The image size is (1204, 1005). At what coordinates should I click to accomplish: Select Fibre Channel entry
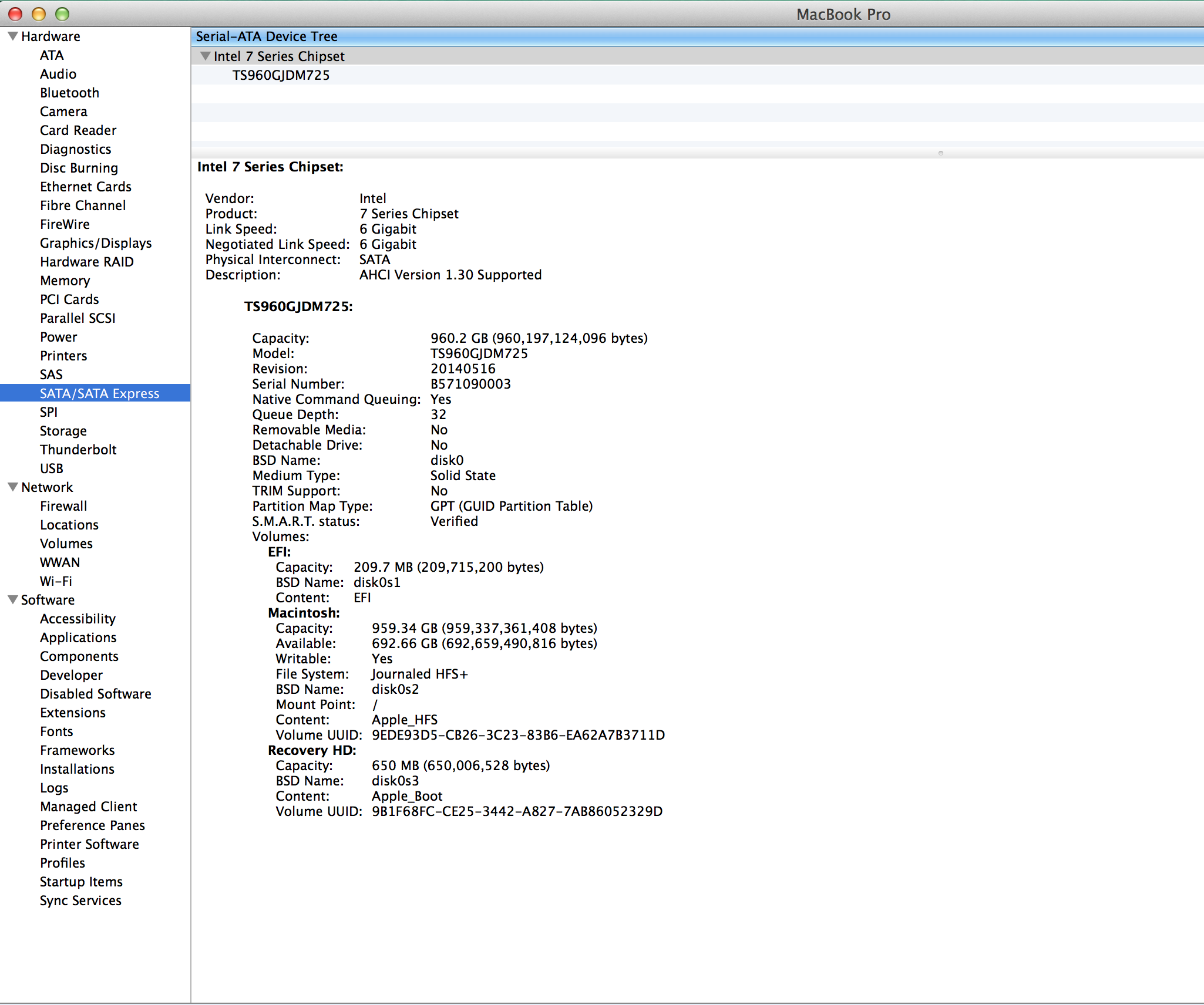click(x=83, y=205)
